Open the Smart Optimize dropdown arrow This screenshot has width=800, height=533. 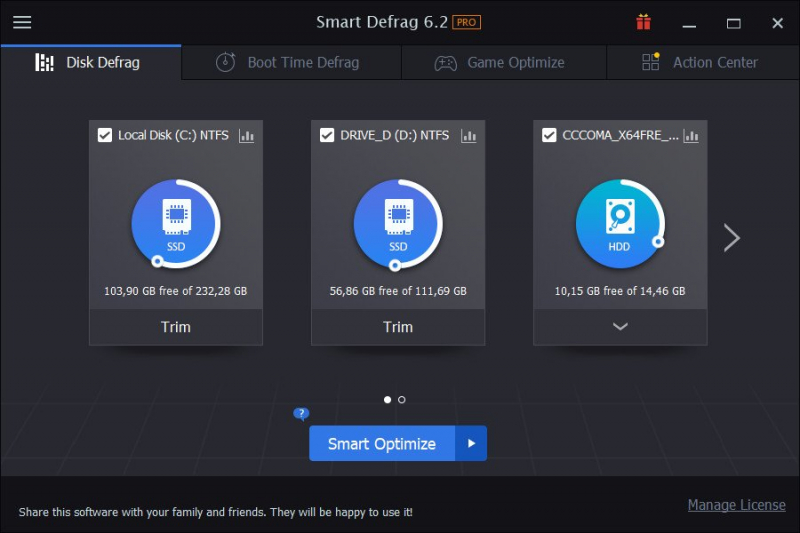pos(471,443)
